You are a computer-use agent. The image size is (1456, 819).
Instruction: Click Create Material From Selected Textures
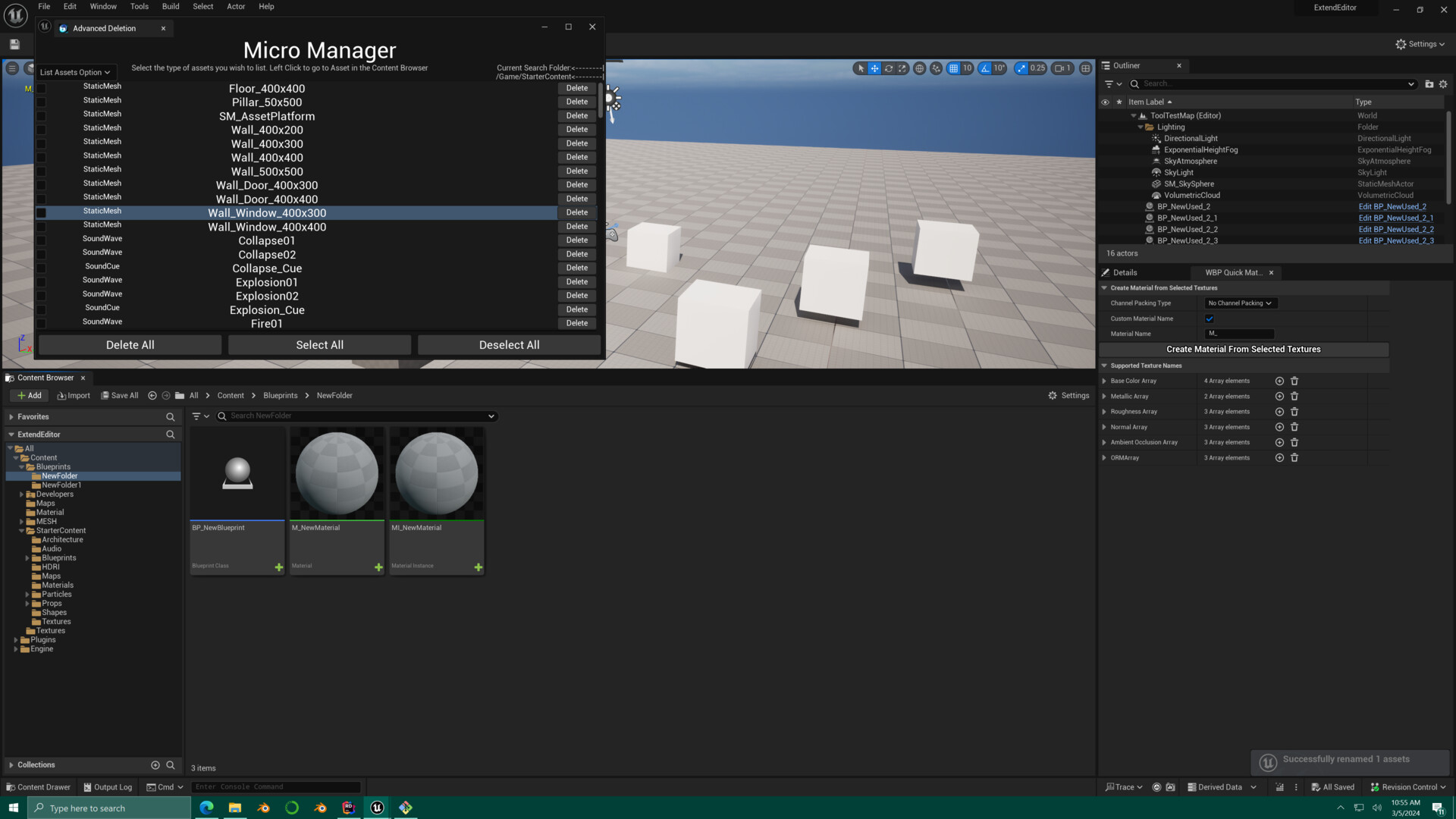1243,349
